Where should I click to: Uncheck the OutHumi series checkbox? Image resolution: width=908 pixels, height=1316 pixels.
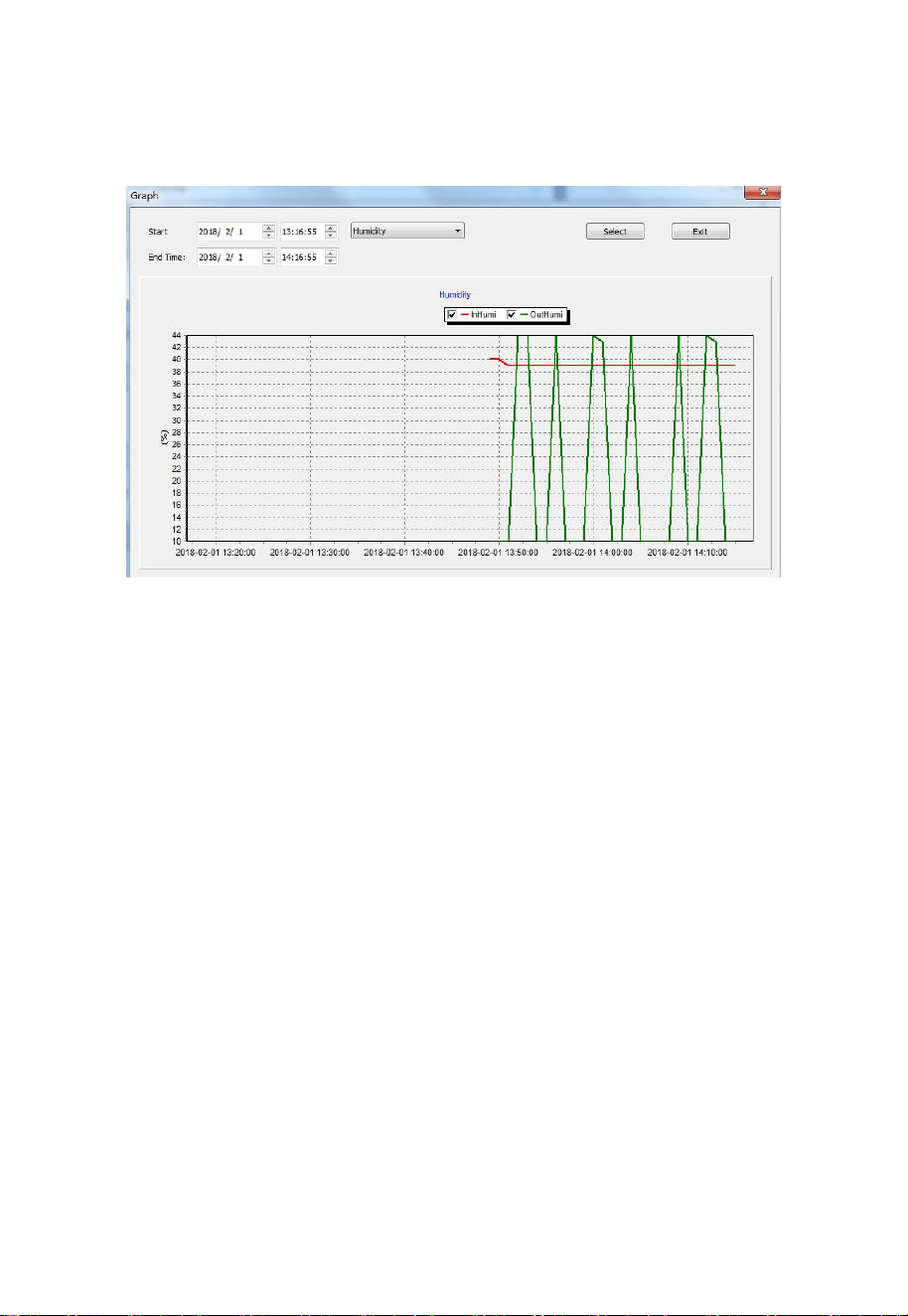[512, 314]
